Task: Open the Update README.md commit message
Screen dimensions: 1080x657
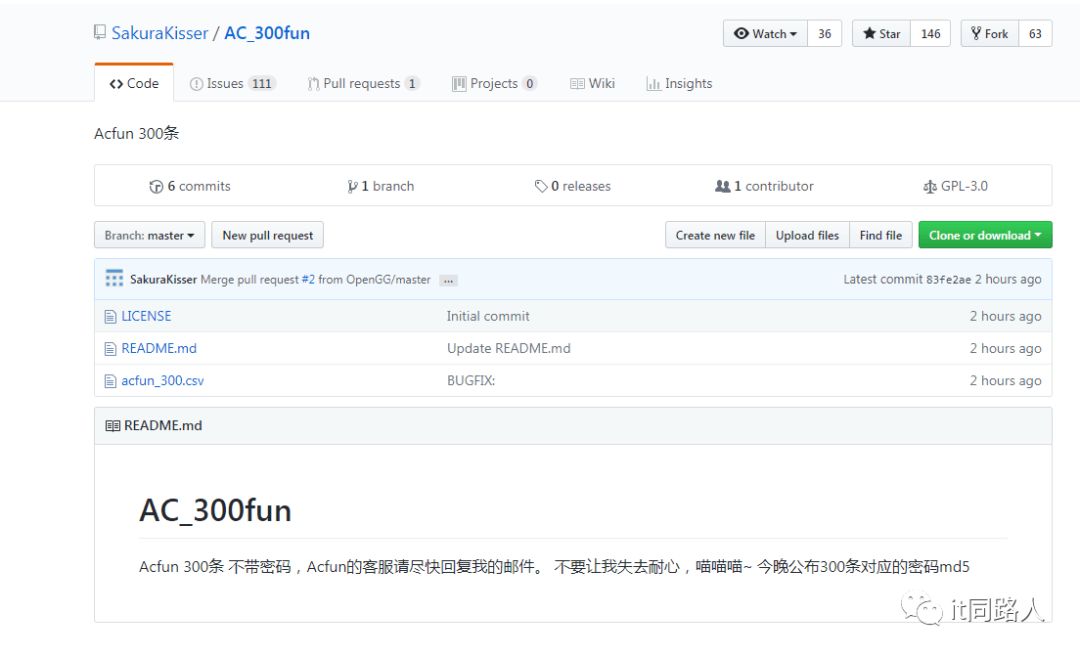Action: pyautogui.click(x=508, y=348)
